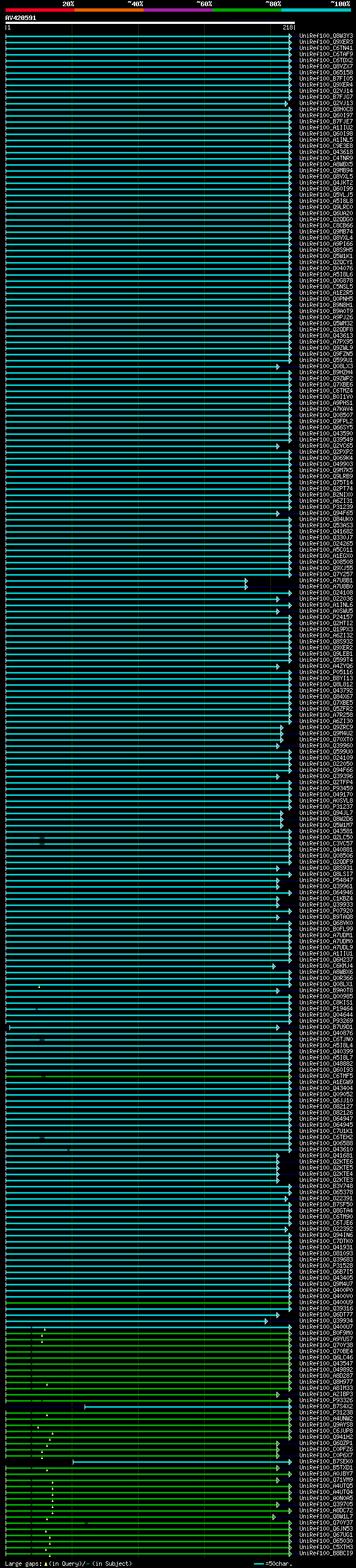
Task: Click the white query sequence ruler bar
Action: tap(150, 22)
